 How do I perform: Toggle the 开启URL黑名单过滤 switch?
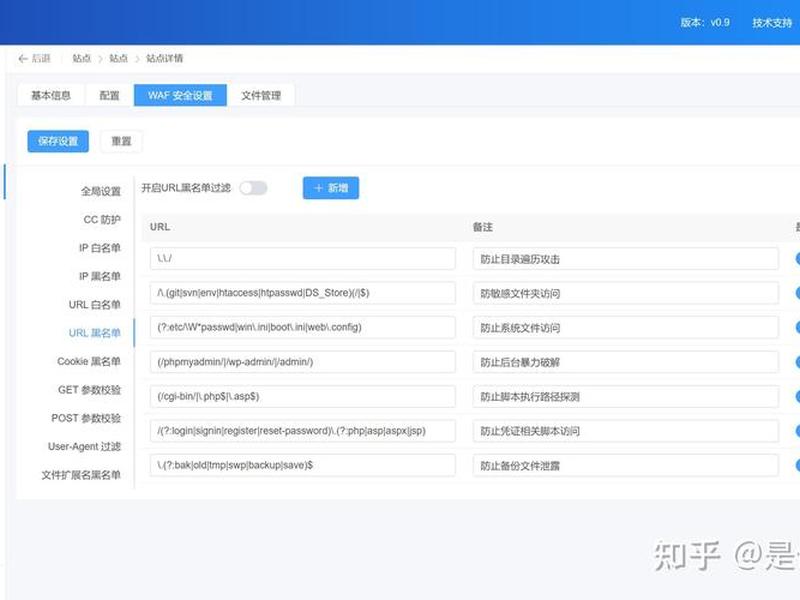(x=254, y=188)
